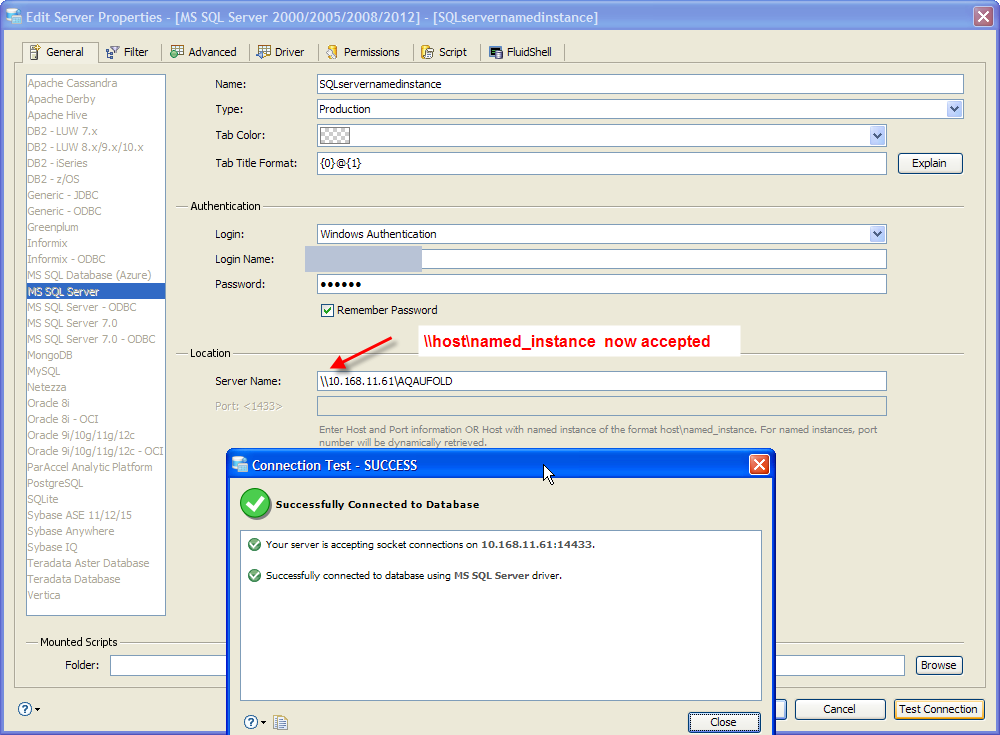Select MS SQL Server 7.0 - ODBC entry
1000x735 pixels.
(91, 339)
